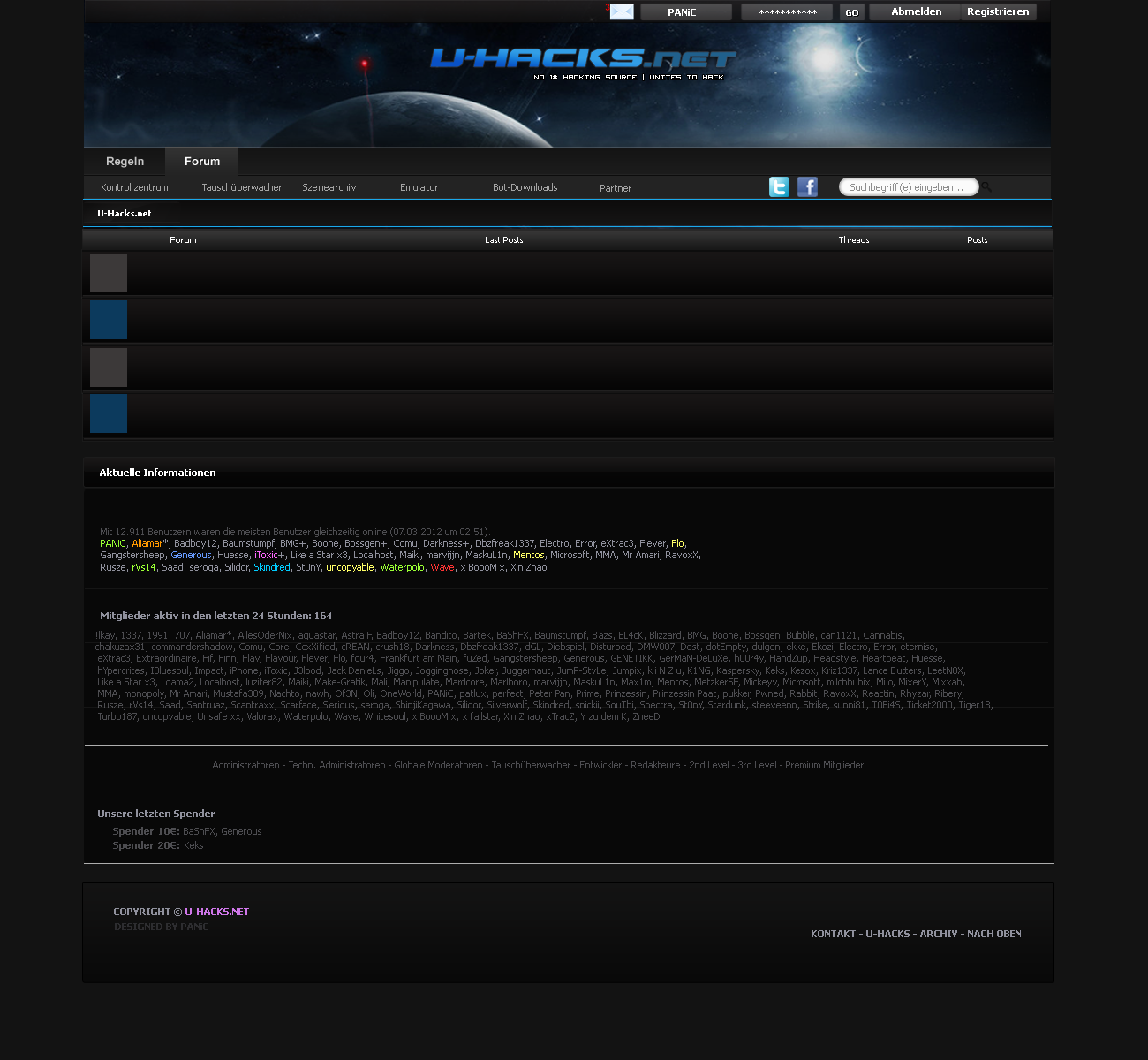This screenshot has width=1148, height=1060.
Task: Click Premium Mitglieder legend link
Action: [824, 765]
